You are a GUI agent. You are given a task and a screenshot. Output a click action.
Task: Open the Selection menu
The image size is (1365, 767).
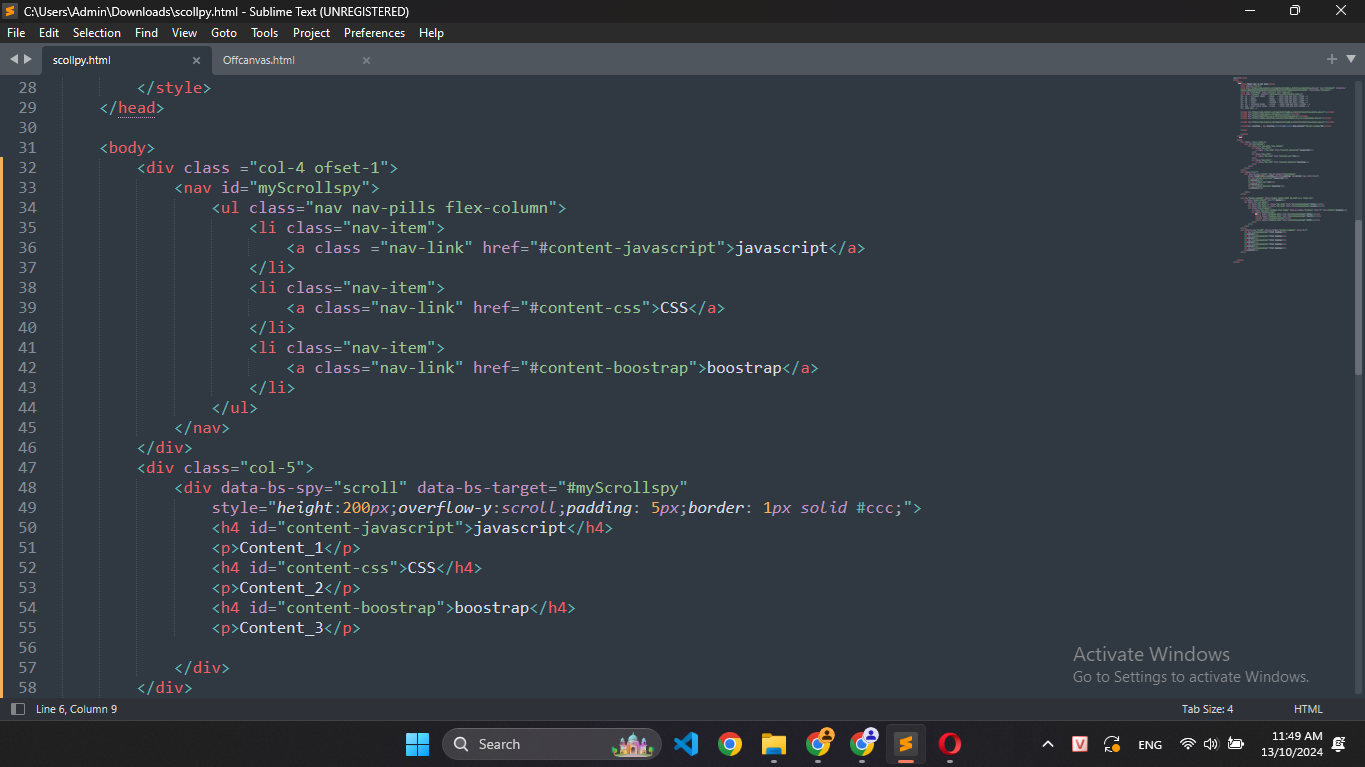97,33
